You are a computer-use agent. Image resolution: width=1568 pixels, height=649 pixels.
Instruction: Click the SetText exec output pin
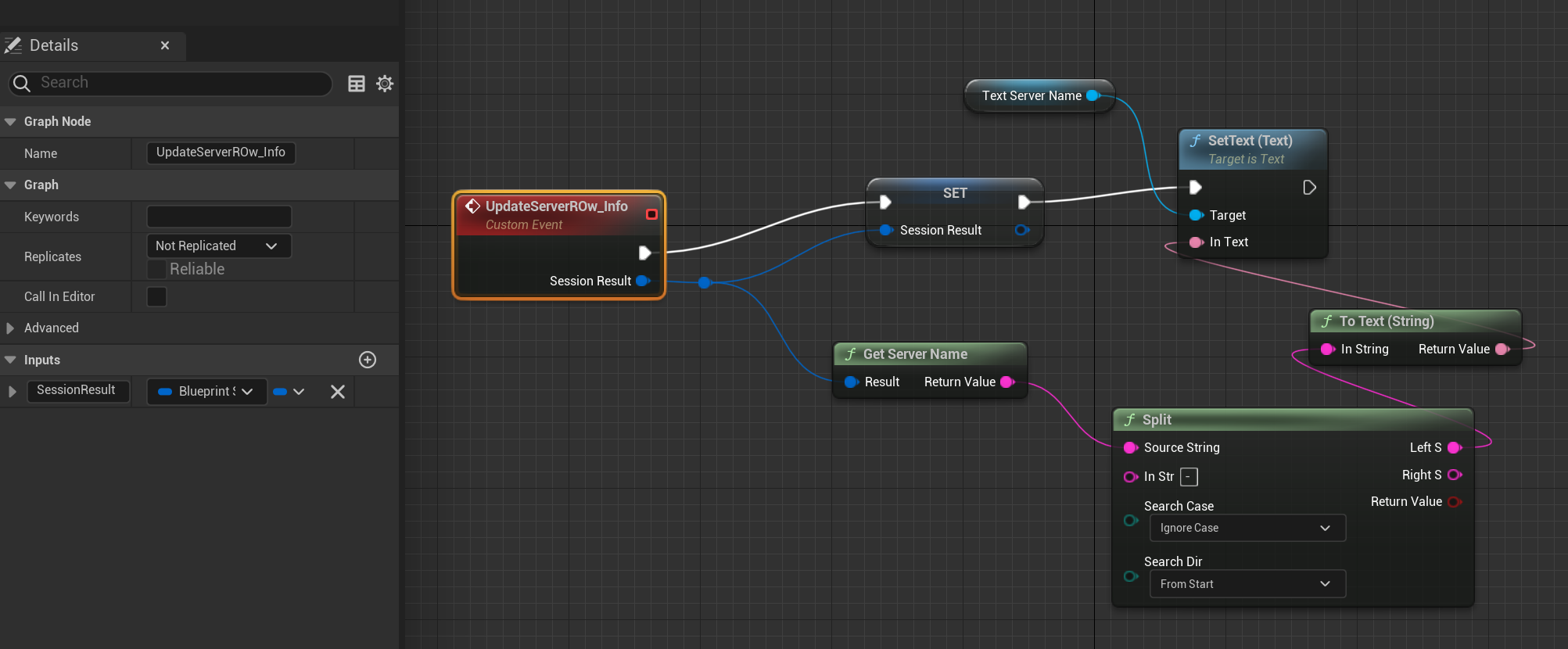(x=1310, y=187)
